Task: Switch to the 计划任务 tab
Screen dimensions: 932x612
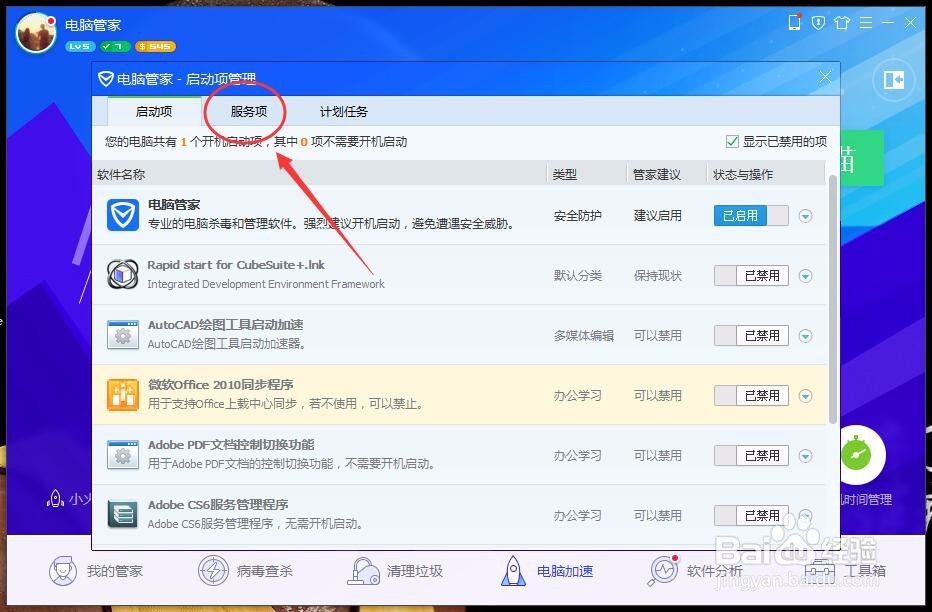Action: (x=344, y=111)
